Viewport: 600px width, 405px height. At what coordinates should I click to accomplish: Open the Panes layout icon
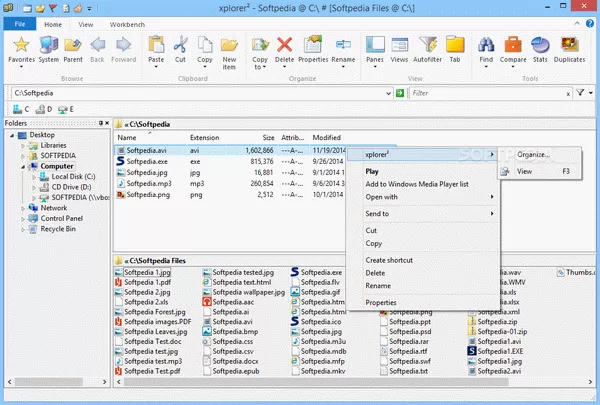[x=375, y=47]
